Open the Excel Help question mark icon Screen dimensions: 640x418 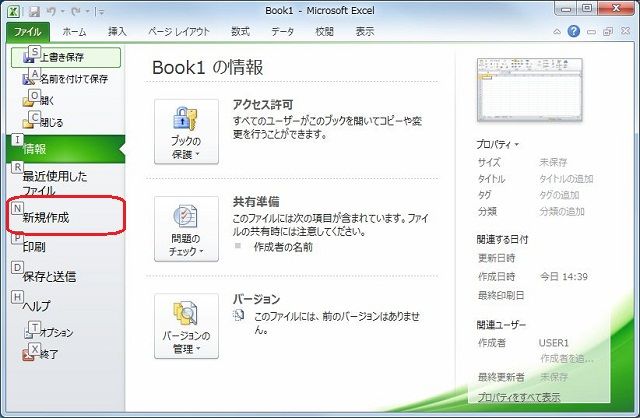pos(573,31)
